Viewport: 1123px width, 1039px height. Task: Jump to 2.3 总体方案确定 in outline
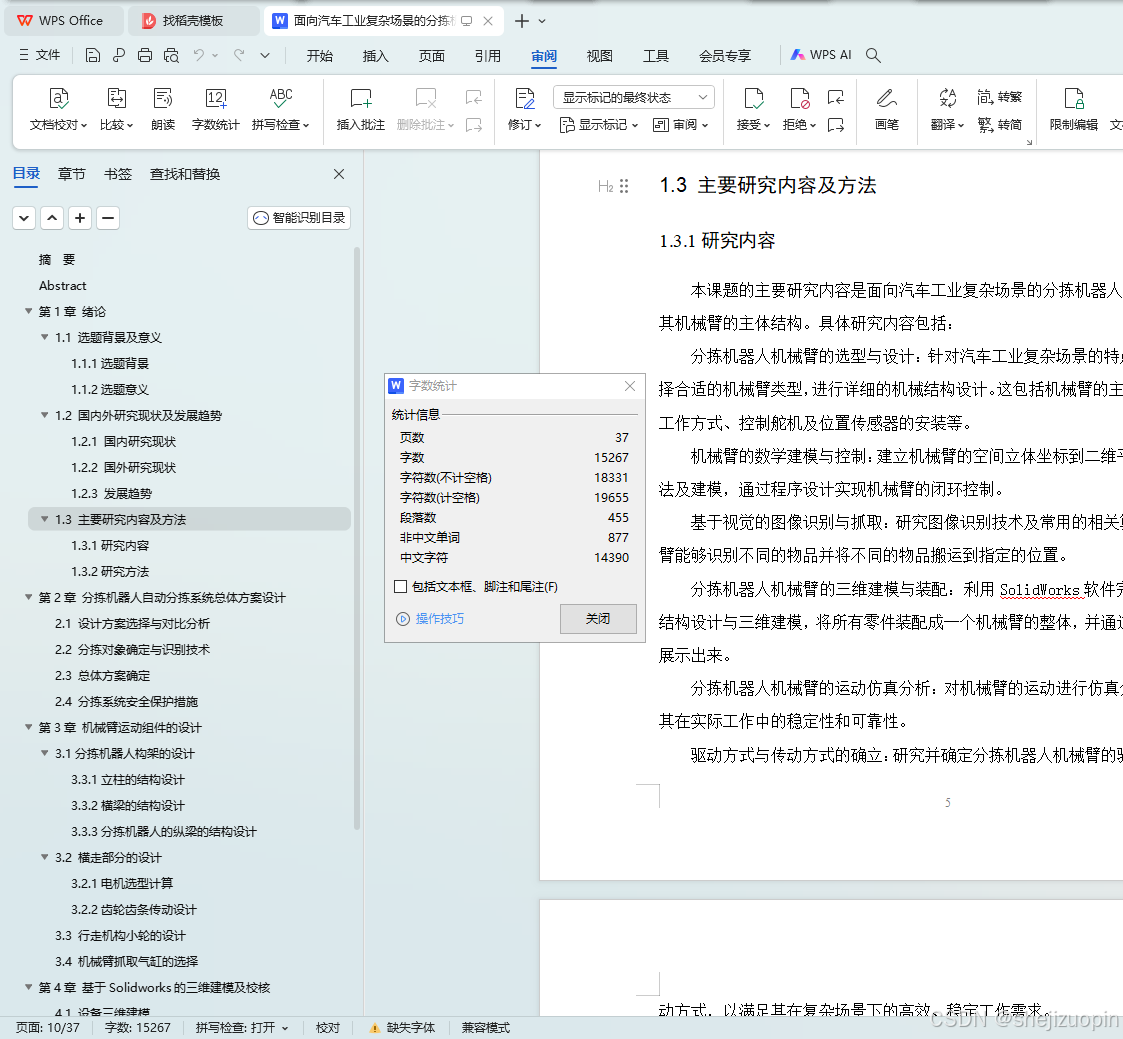(x=102, y=675)
